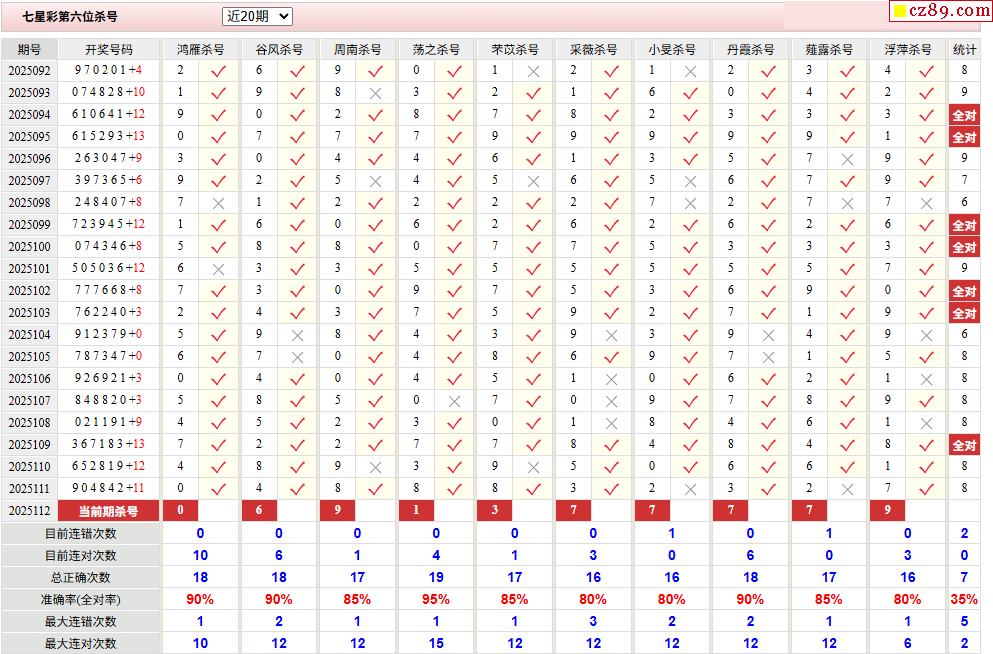This screenshot has height=654, width=993.
Task: Click the 采薇 cross mark in row 2025108
Action: tap(611, 423)
